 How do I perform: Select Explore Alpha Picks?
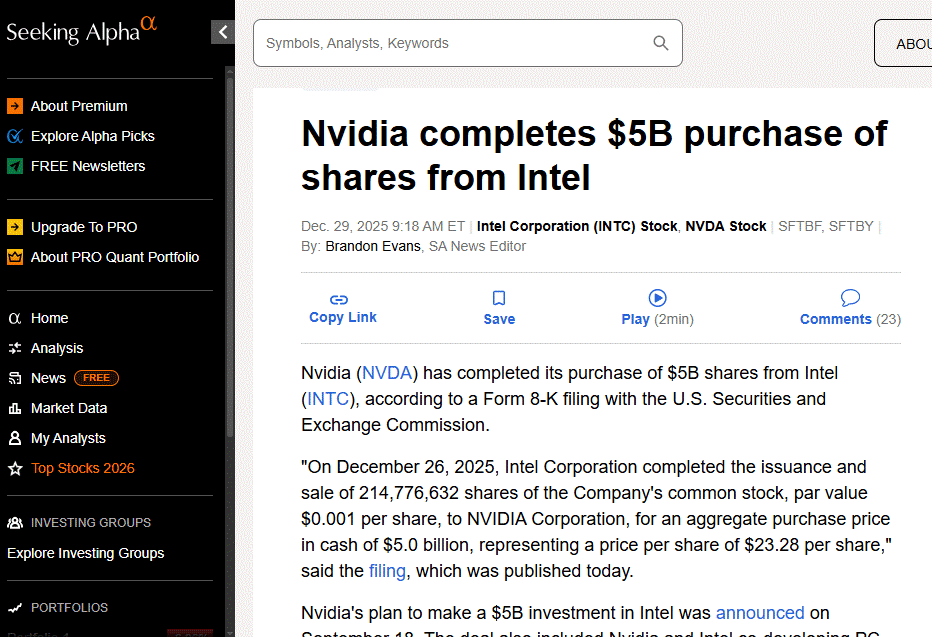(92, 136)
